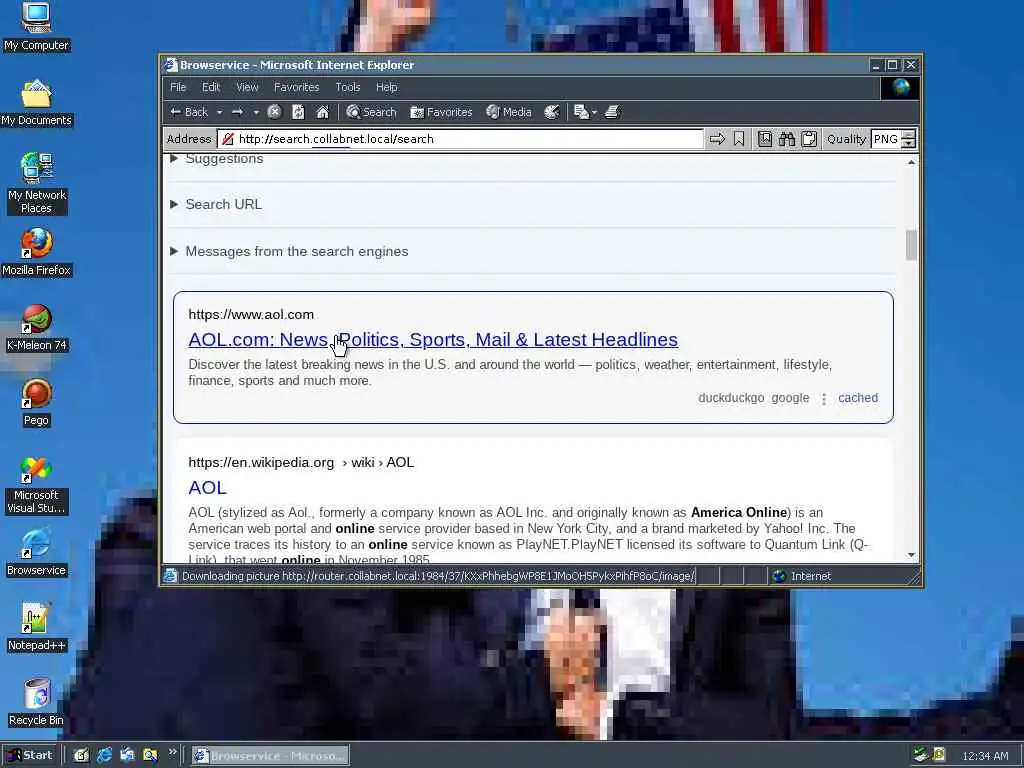This screenshot has height=768, width=1024.
Task: Open the Search toolbar button
Action: pyautogui.click(x=371, y=112)
